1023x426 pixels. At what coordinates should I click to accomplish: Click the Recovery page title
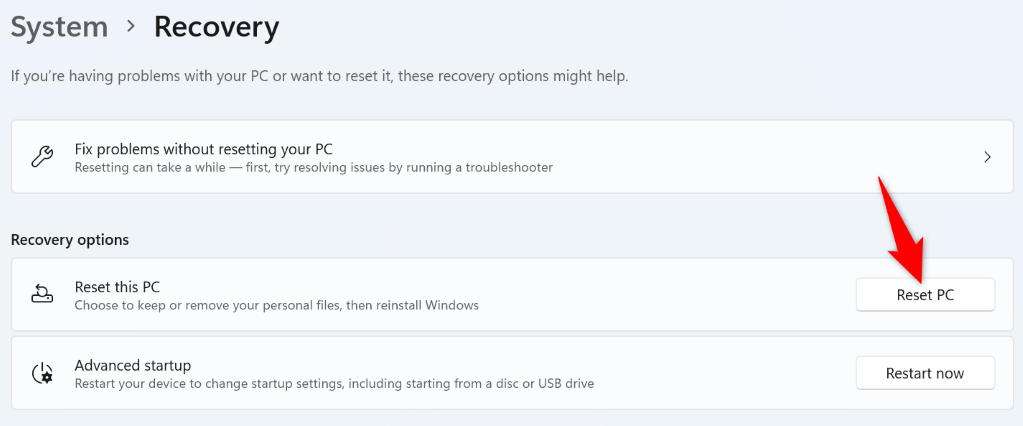click(216, 27)
